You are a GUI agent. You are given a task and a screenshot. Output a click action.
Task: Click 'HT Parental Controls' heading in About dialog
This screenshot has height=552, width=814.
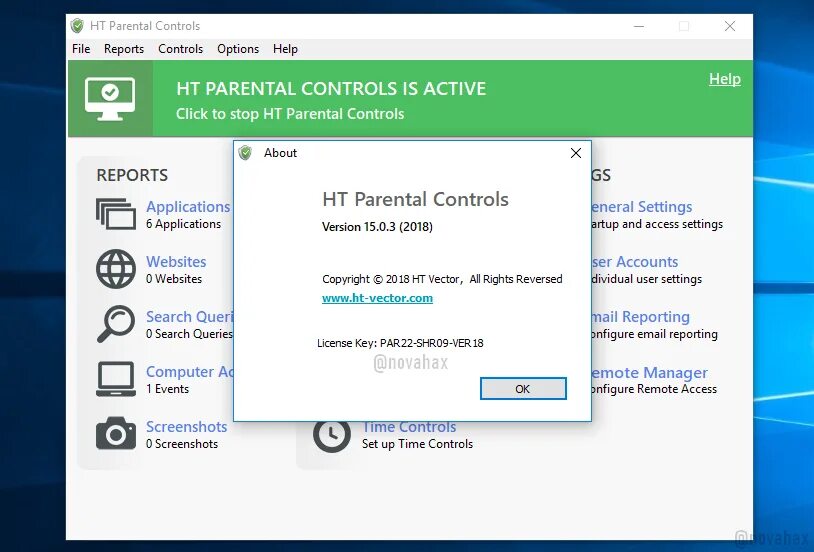(415, 199)
